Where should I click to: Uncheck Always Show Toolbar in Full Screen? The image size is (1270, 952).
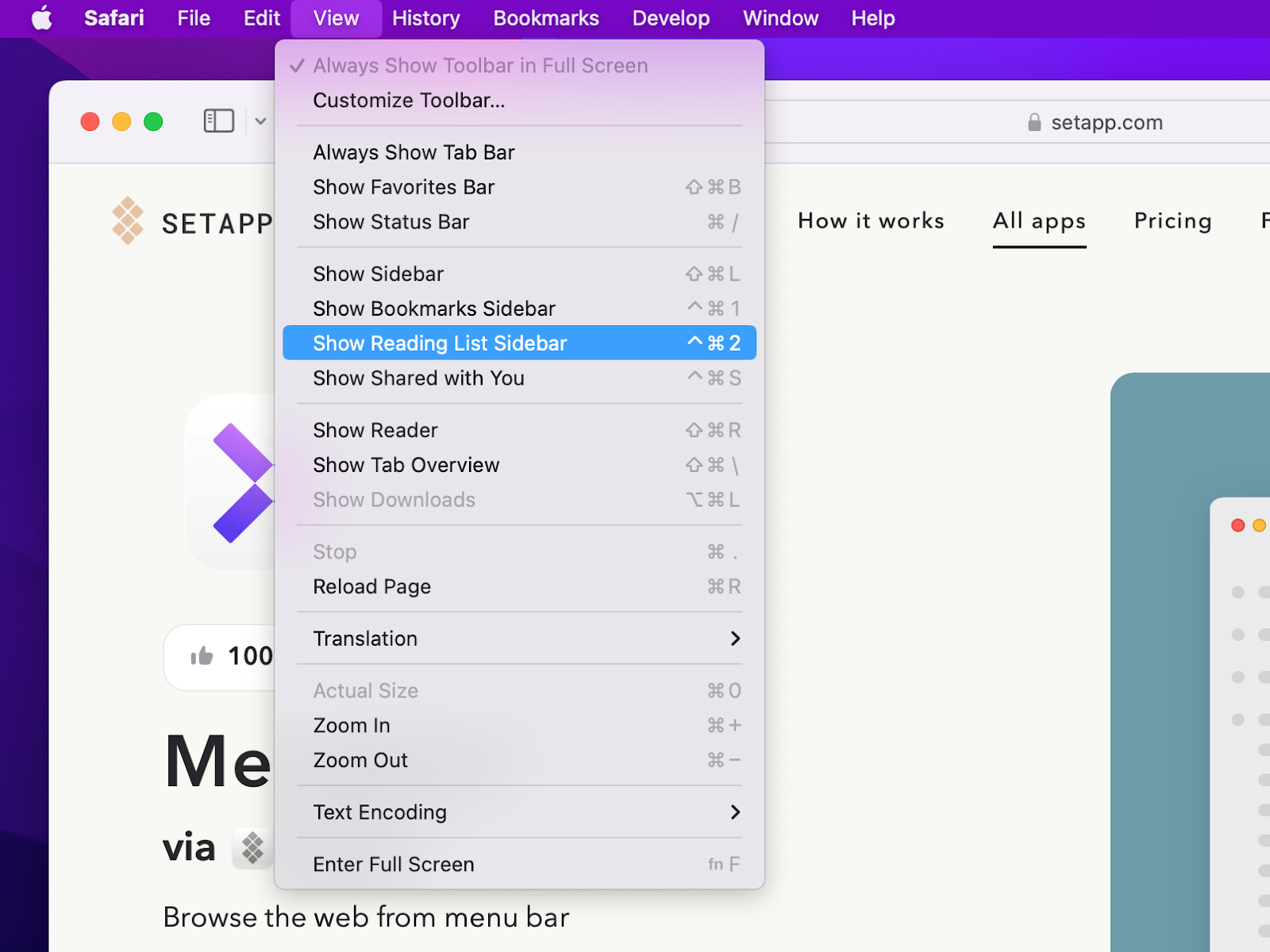479,65
